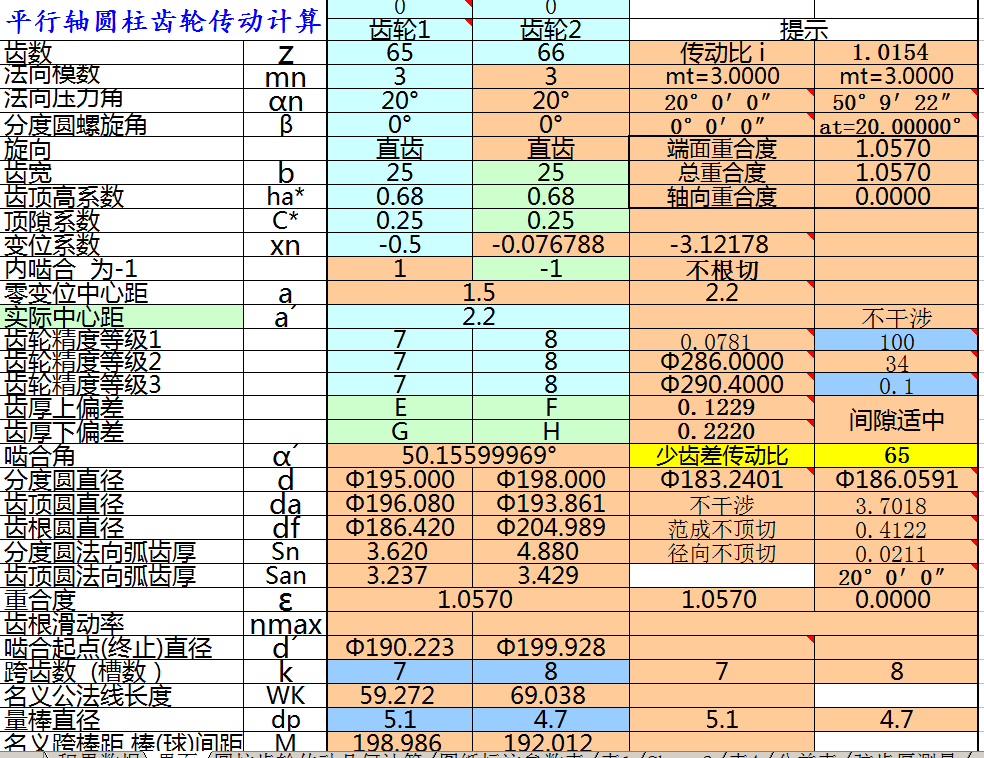Click 分度圆直径 value Φ198.000
The width and height of the screenshot is (984, 758).
[x=550, y=479]
